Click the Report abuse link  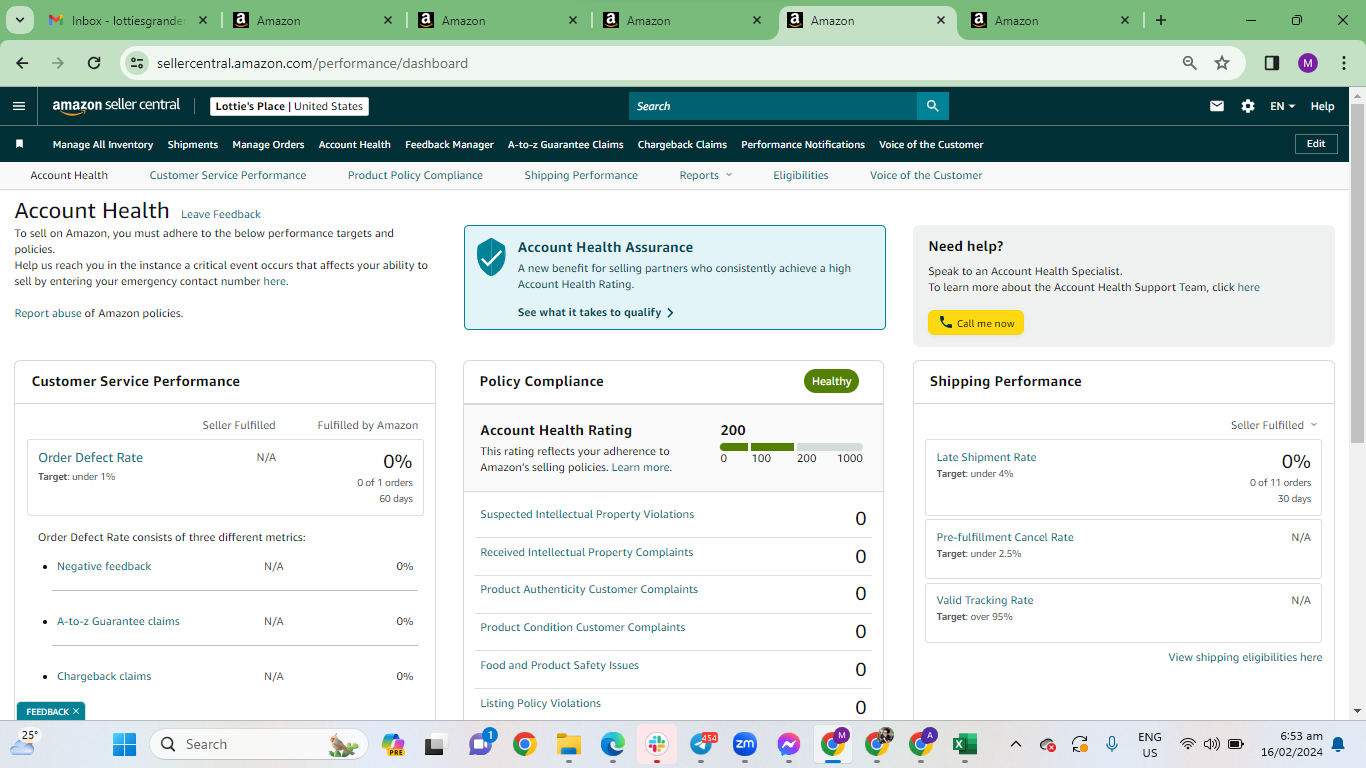click(48, 313)
